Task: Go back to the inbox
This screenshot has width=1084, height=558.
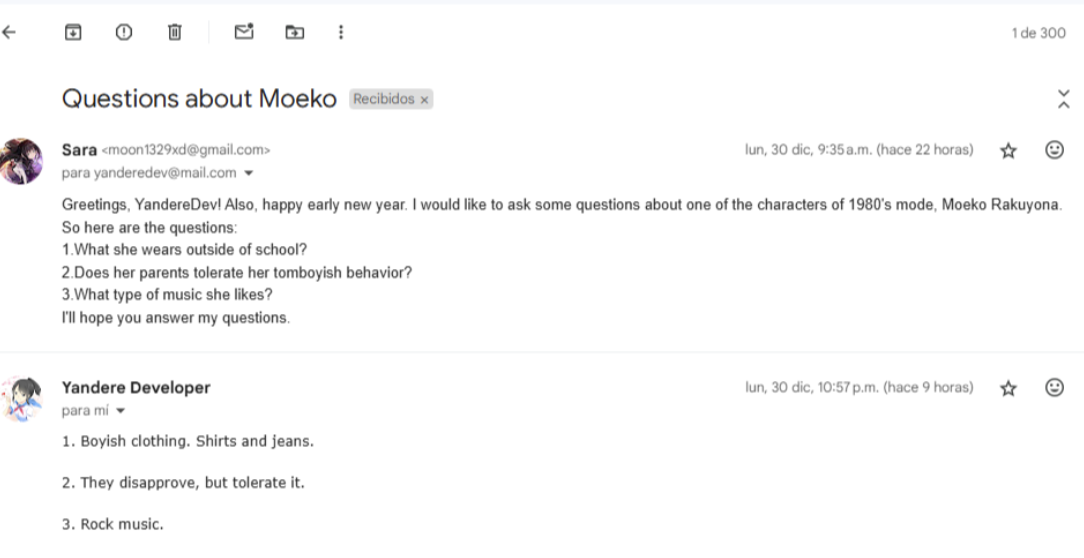Action: 10,33
